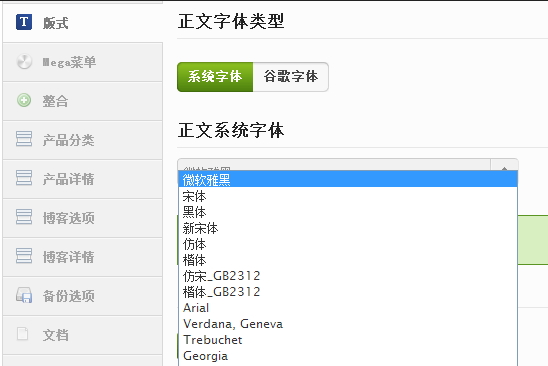This screenshot has height=366, width=548.
Task: Click the green plus 整合 icon
Action: [x=24, y=101]
